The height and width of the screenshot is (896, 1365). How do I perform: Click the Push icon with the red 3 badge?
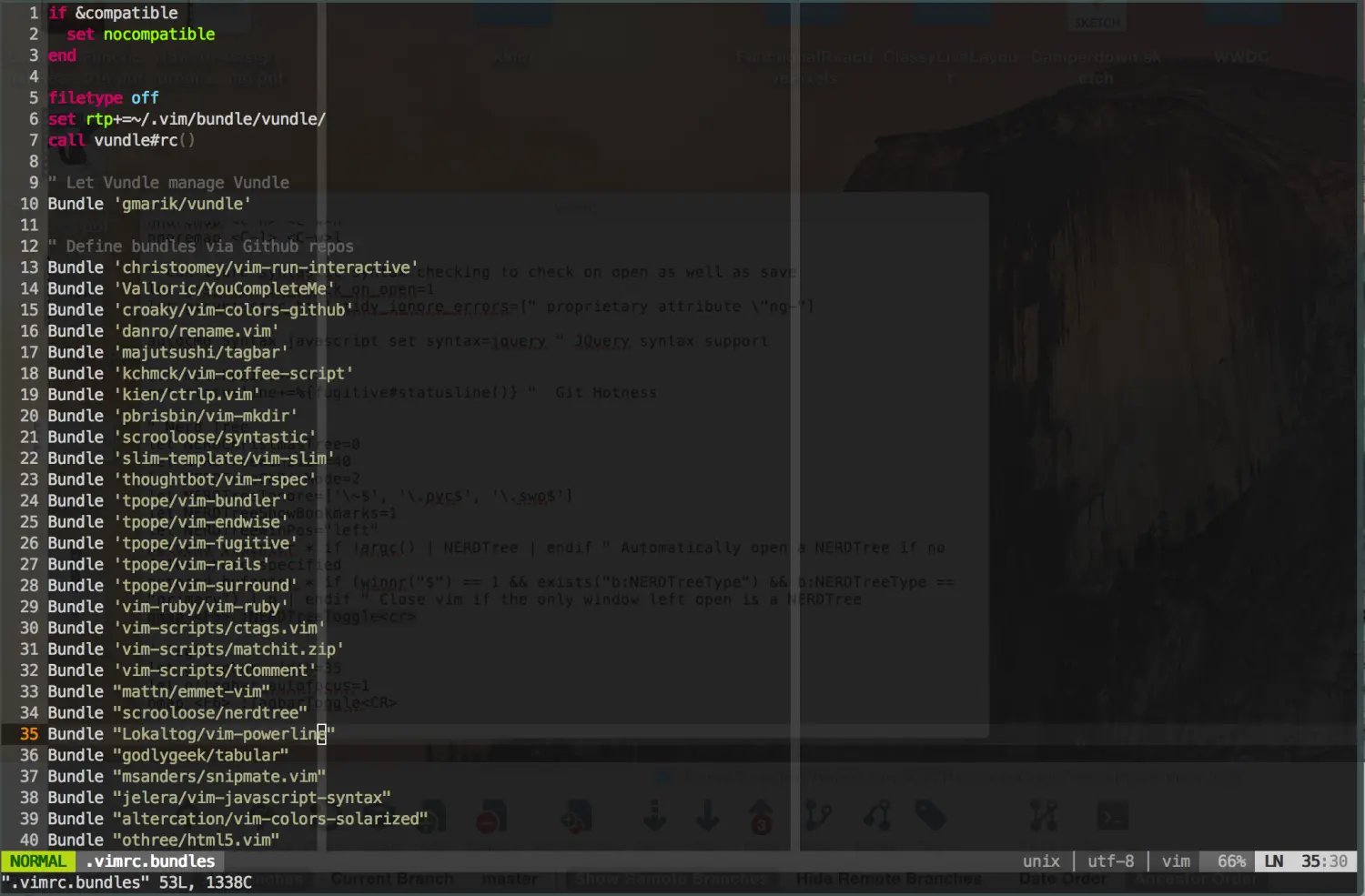click(761, 816)
